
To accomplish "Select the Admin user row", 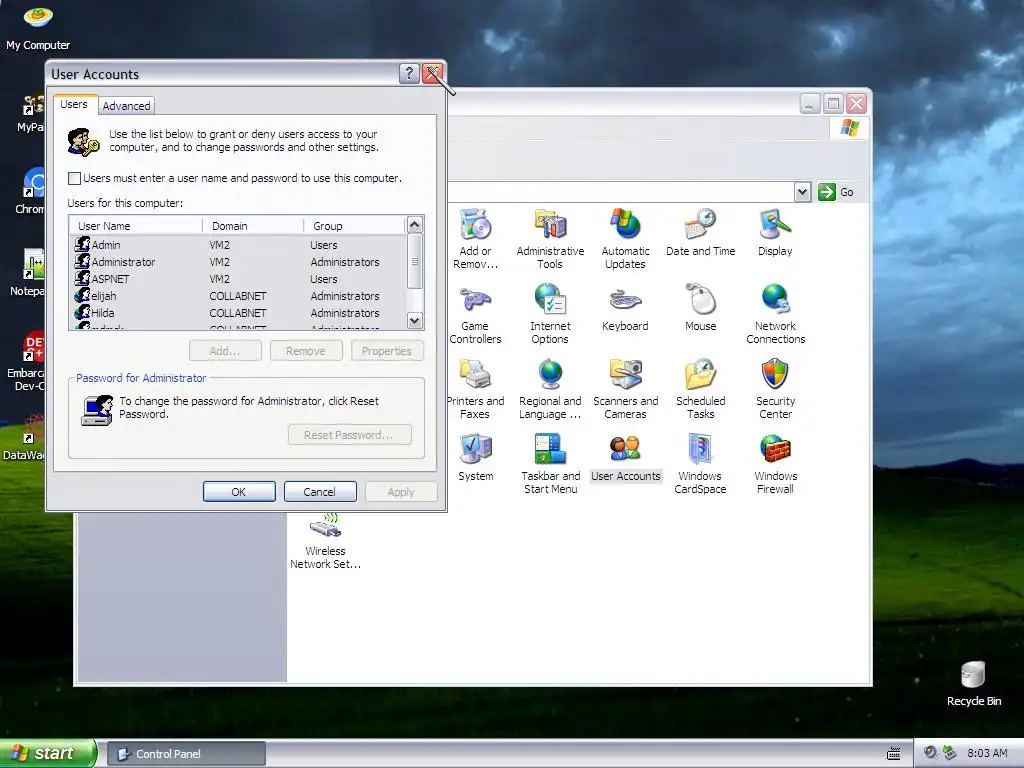I will click(x=238, y=245).
